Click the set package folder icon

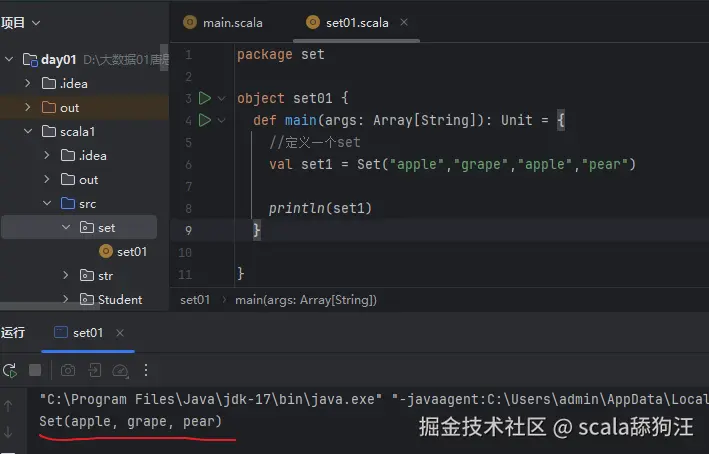coord(86,227)
